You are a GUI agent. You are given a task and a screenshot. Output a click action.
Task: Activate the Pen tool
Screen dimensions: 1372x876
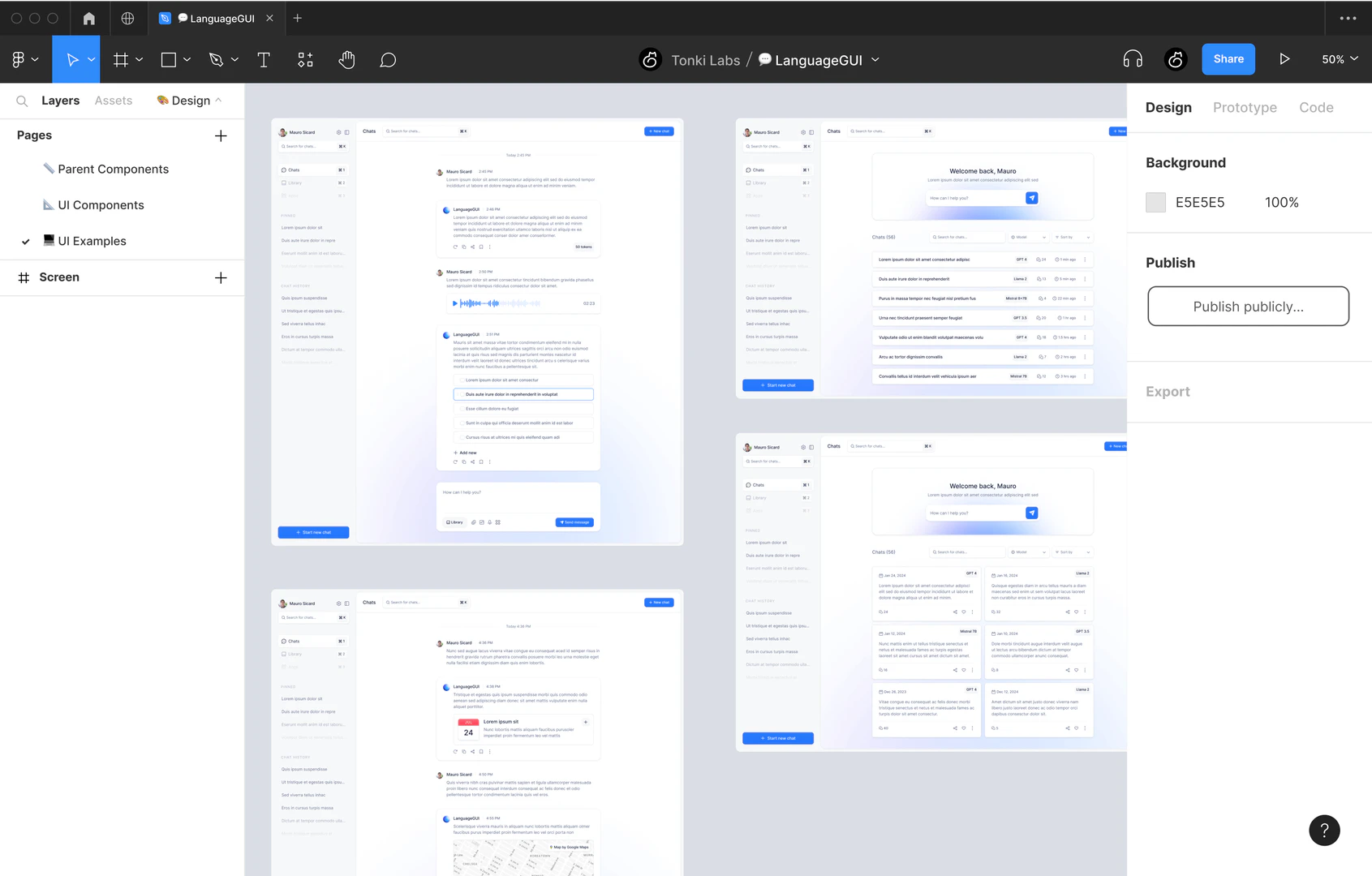(217, 58)
